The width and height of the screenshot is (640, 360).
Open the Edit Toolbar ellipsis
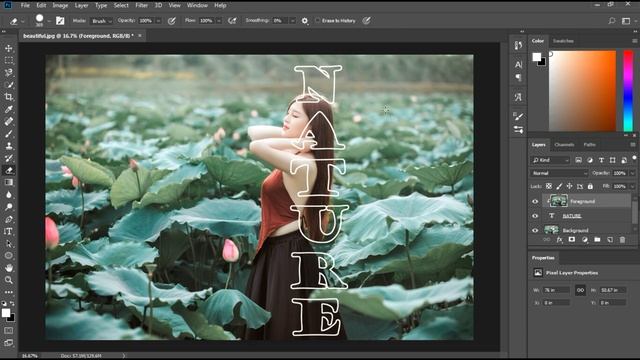pyautogui.click(x=9, y=292)
